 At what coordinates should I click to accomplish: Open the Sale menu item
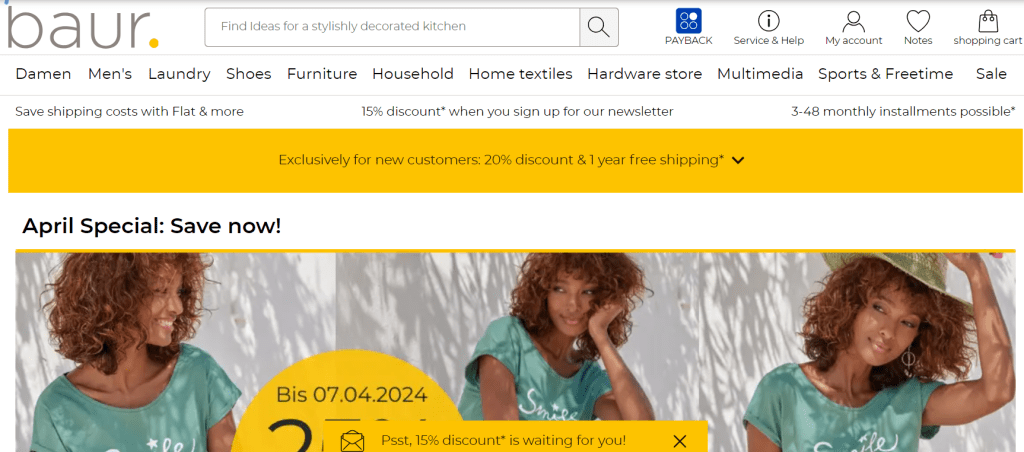click(991, 74)
